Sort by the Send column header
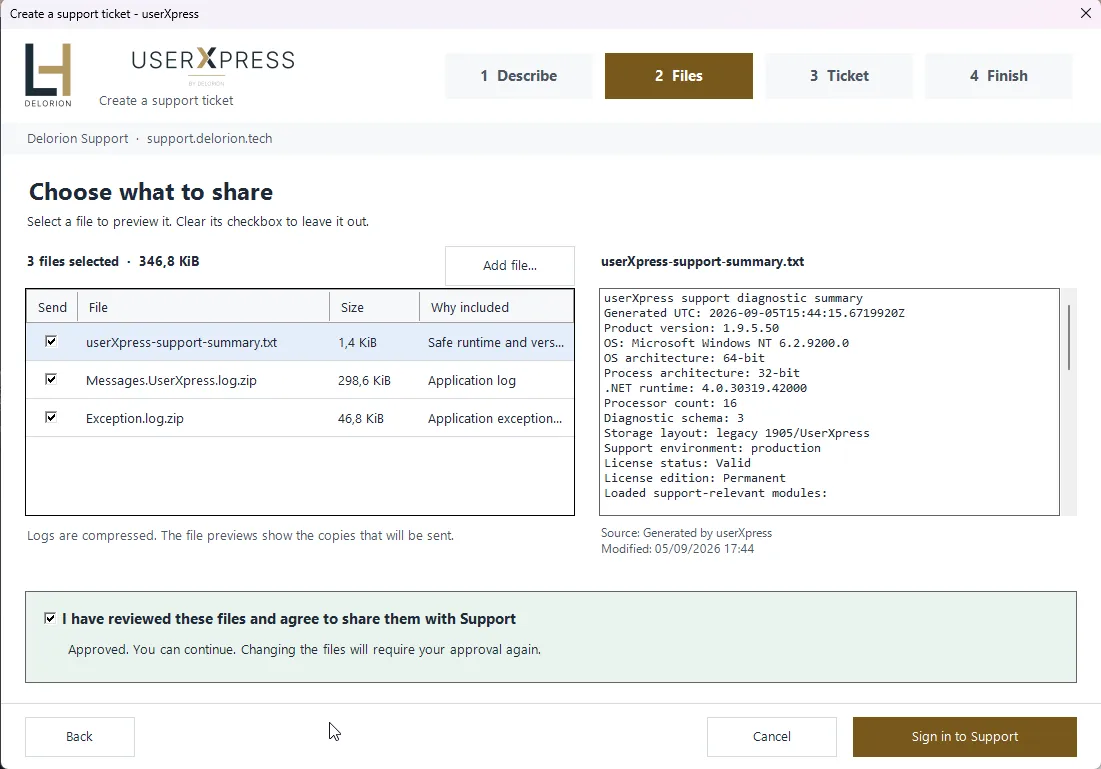This screenshot has height=769, width=1101. click(52, 307)
